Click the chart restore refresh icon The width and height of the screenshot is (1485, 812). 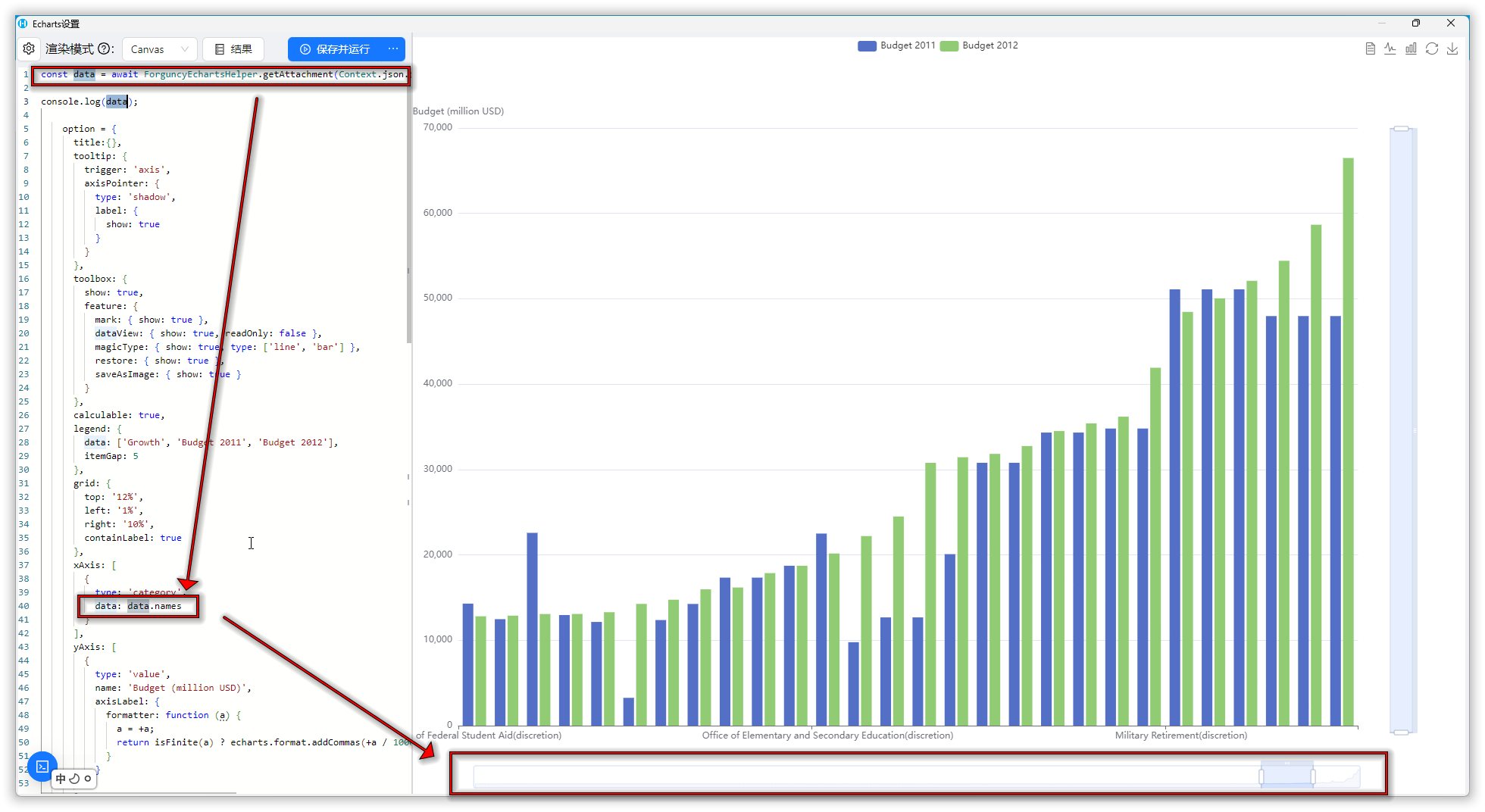tap(1432, 48)
